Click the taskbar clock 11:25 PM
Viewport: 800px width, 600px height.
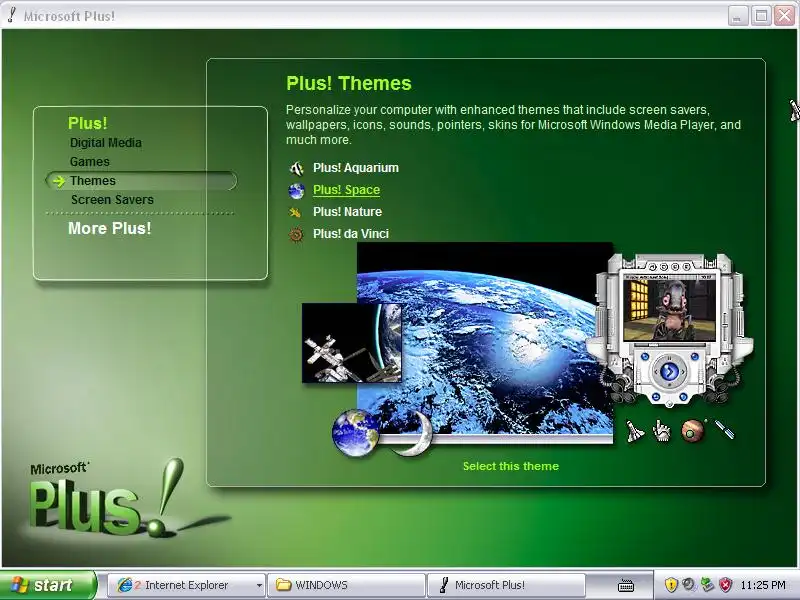coord(763,585)
